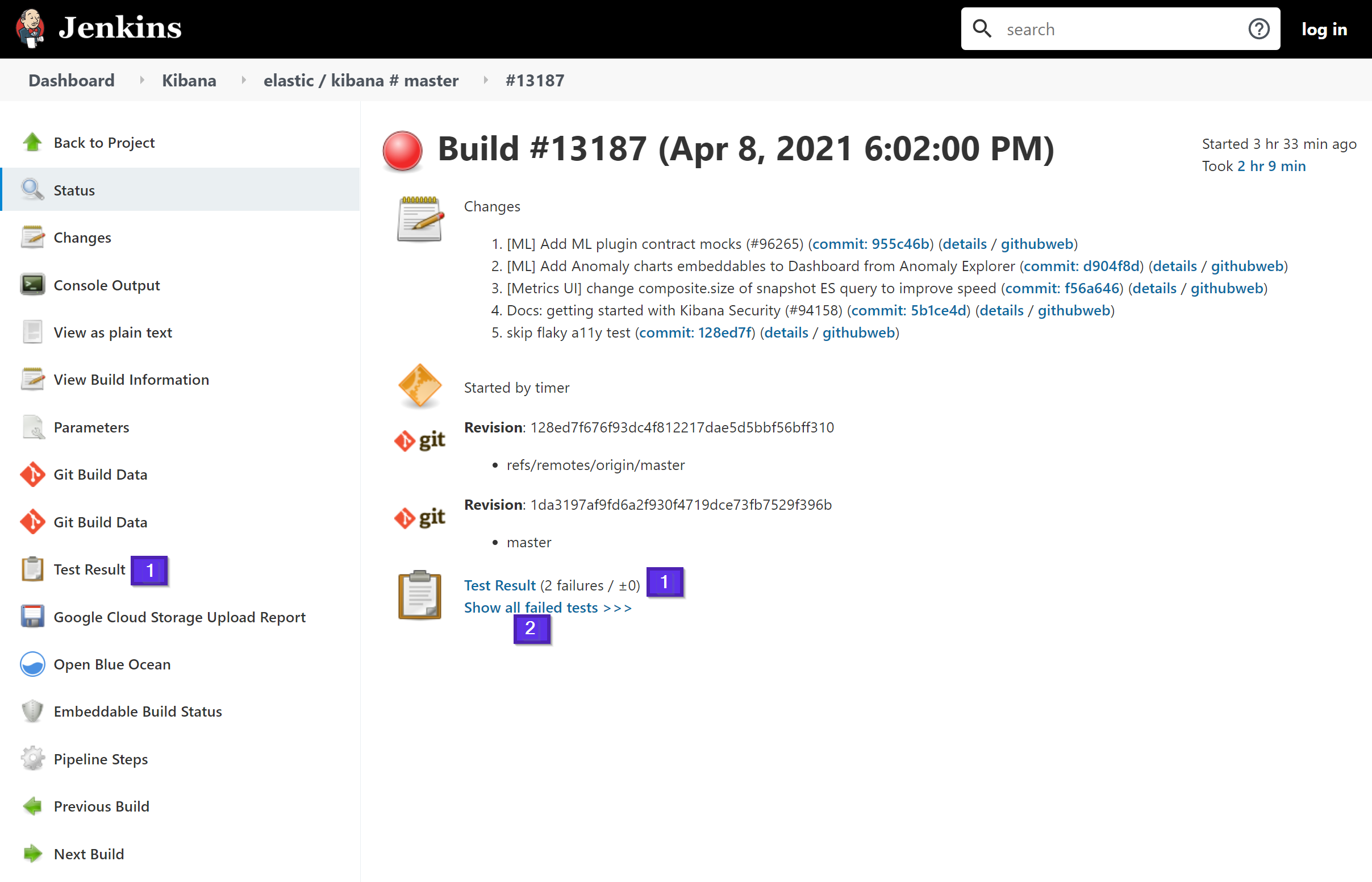Show all failed tests link
The height and width of the screenshot is (882, 1372).
547,607
